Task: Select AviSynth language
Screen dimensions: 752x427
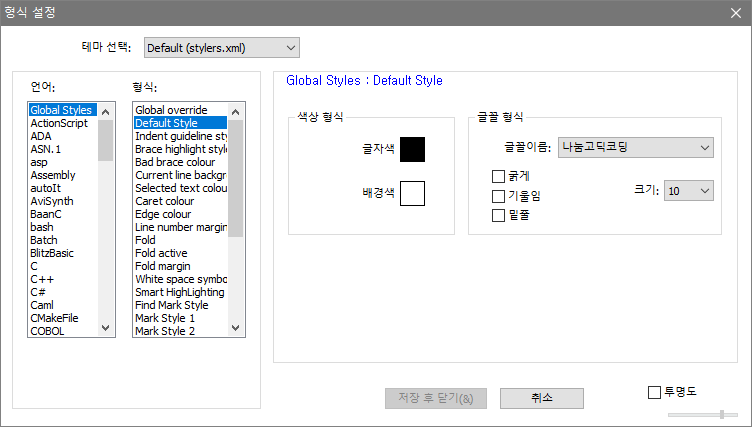Action: (63, 201)
